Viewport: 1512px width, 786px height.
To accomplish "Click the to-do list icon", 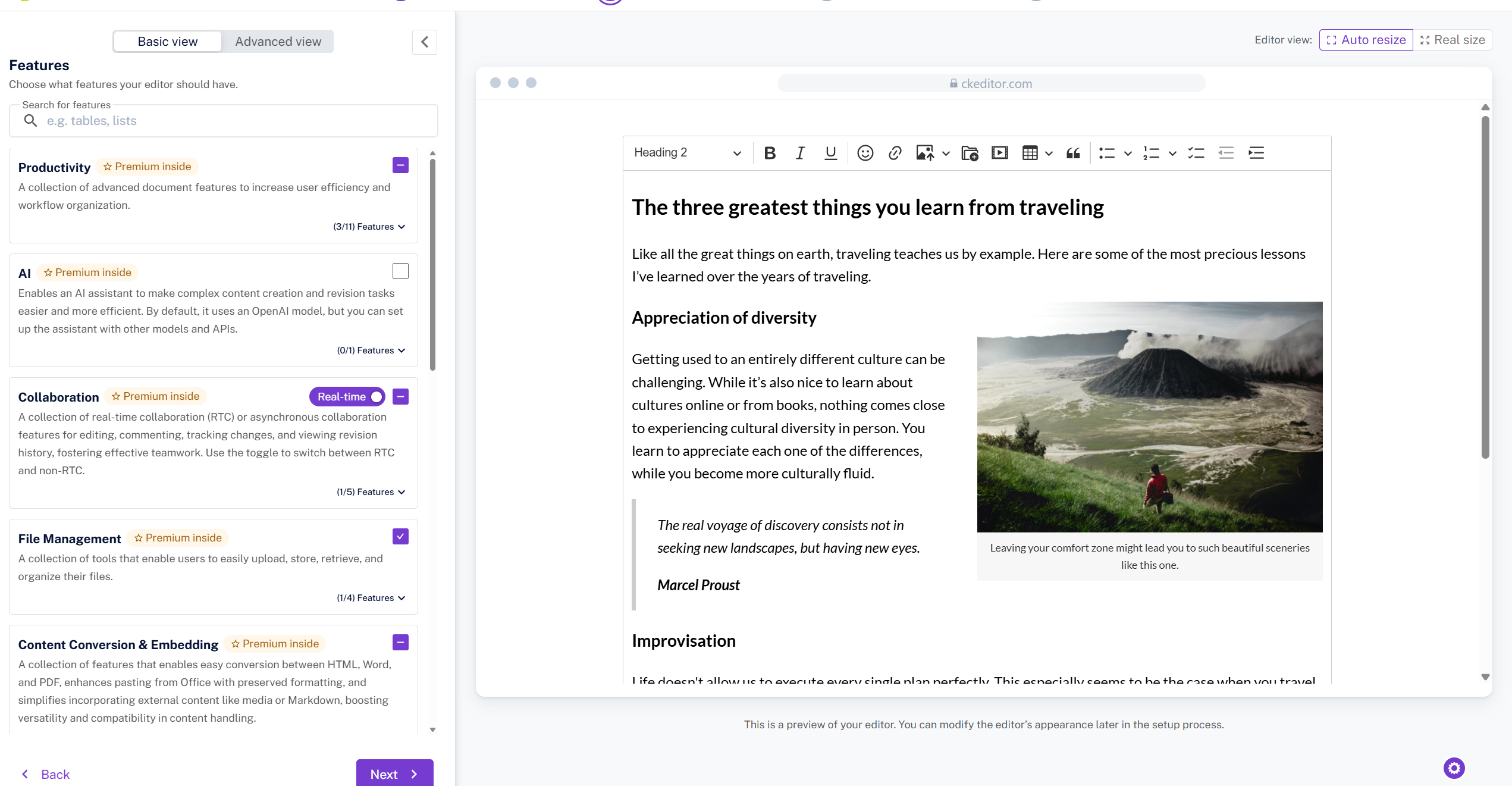I will (1196, 153).
